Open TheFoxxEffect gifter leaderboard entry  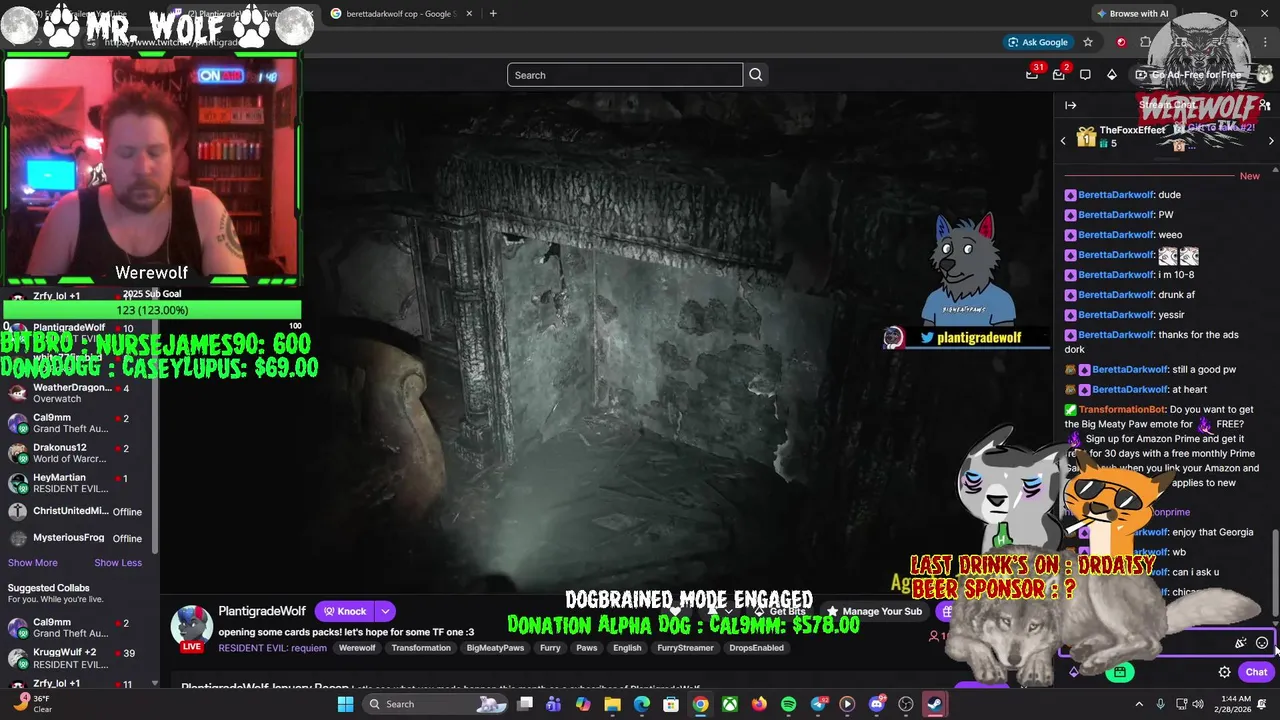click(x=1120, y=137)
